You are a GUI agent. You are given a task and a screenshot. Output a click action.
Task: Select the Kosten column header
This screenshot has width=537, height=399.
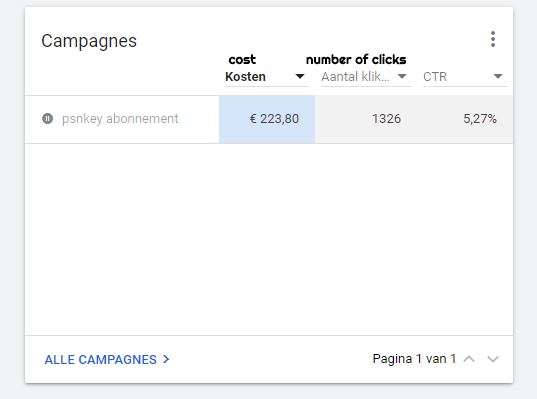[246, 76]
